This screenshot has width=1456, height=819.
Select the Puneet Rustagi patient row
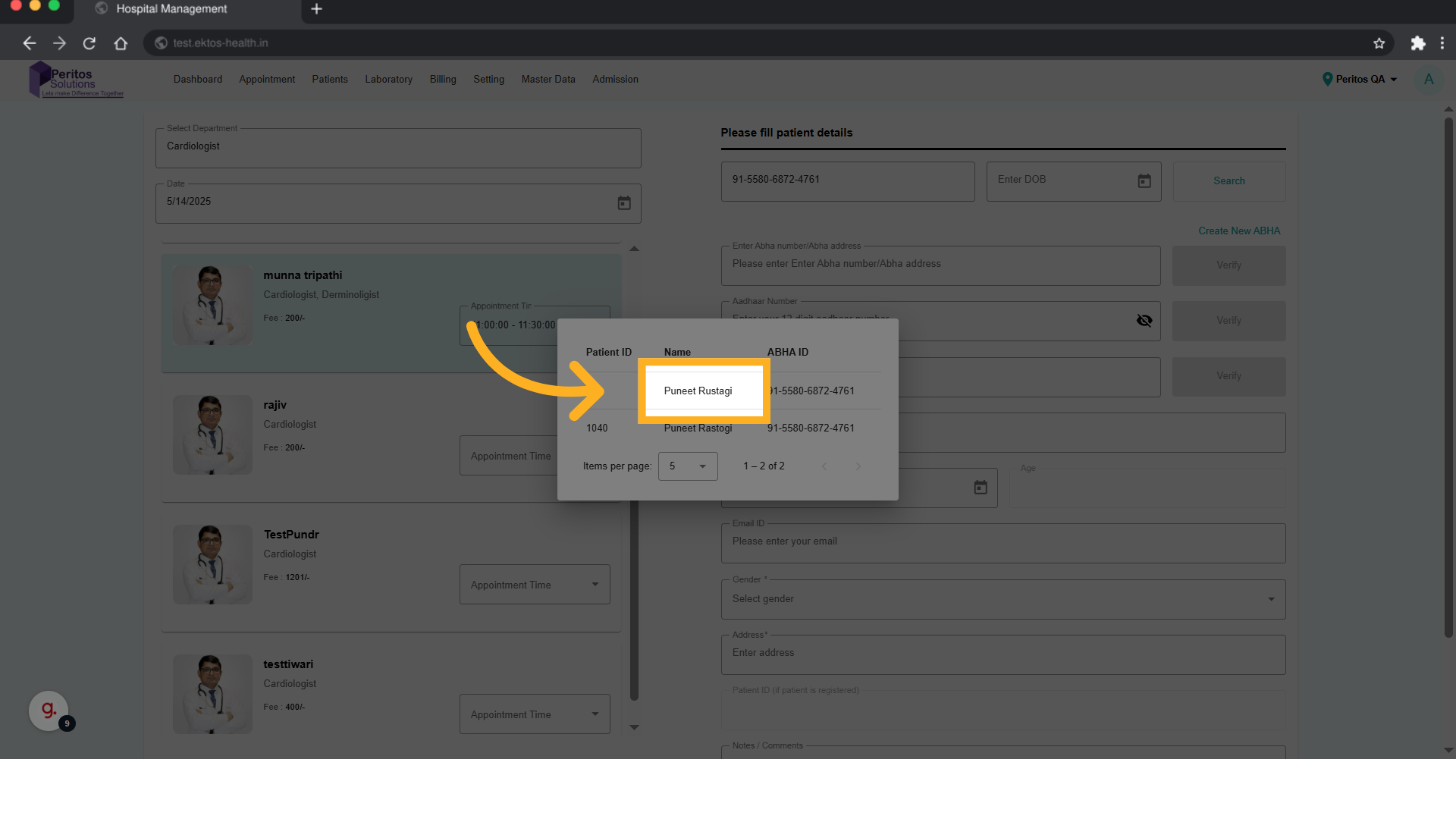point(698,391)
